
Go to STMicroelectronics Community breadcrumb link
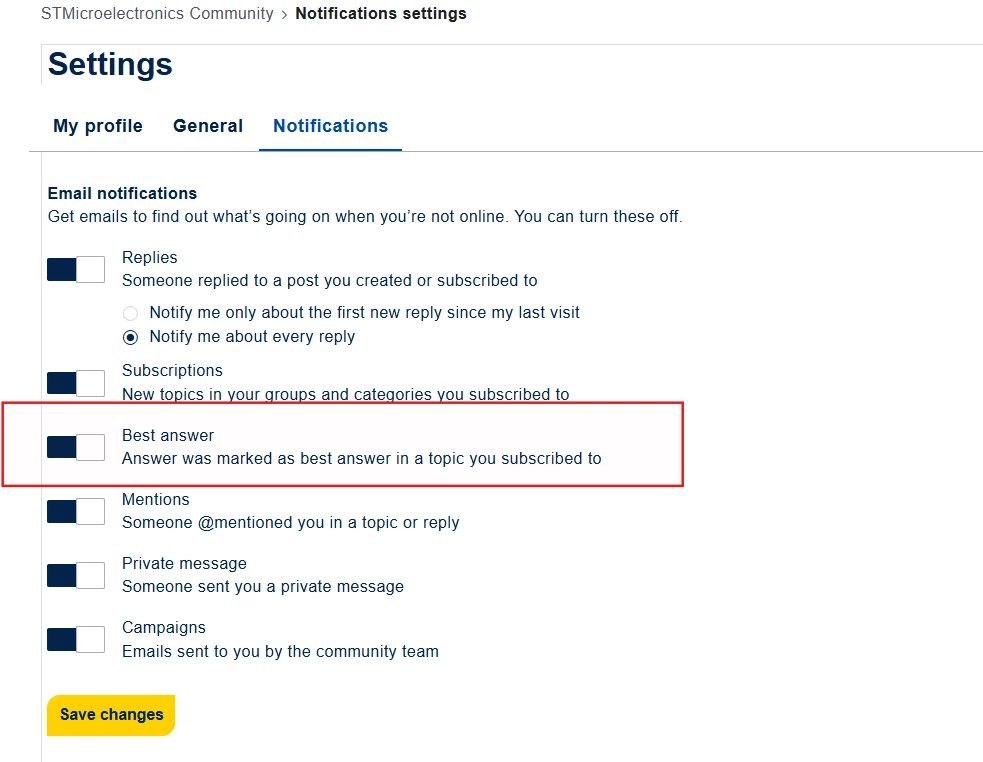pyautogui.click(x=157, y=13)
